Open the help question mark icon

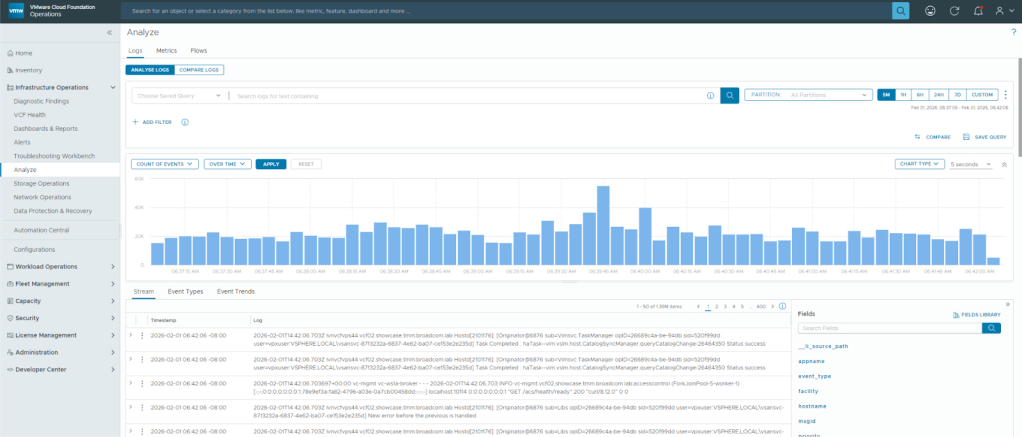coord(1013,33)
